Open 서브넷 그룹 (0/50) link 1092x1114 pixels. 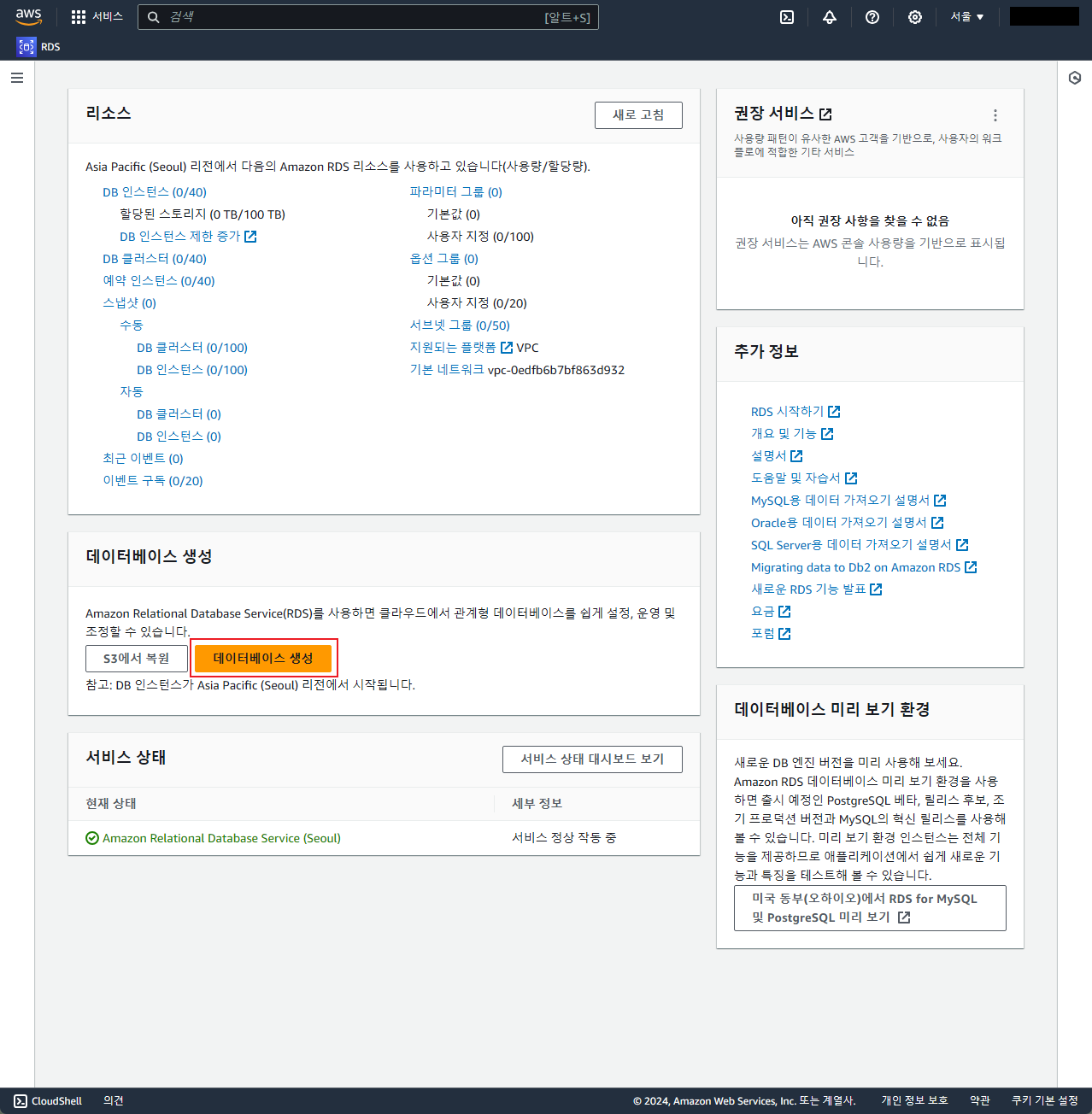click(x=460, y=325)
